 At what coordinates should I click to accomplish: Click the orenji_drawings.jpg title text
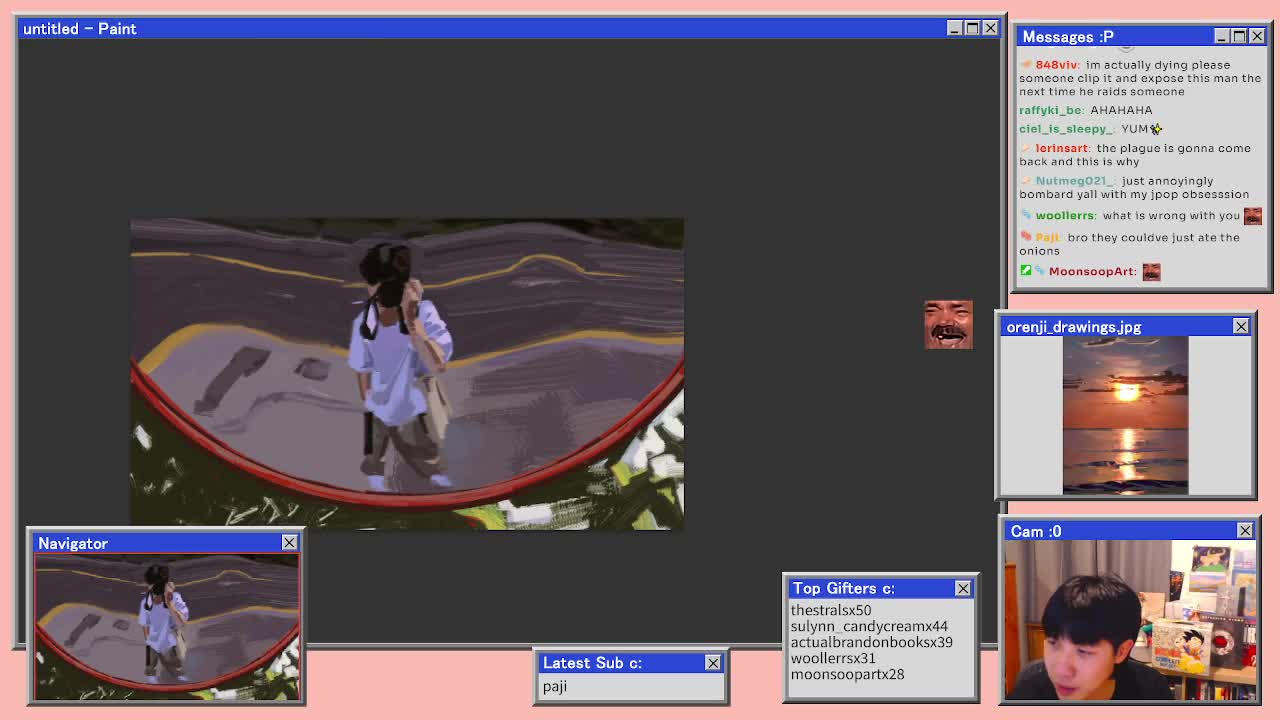(x=1073, y=327)
